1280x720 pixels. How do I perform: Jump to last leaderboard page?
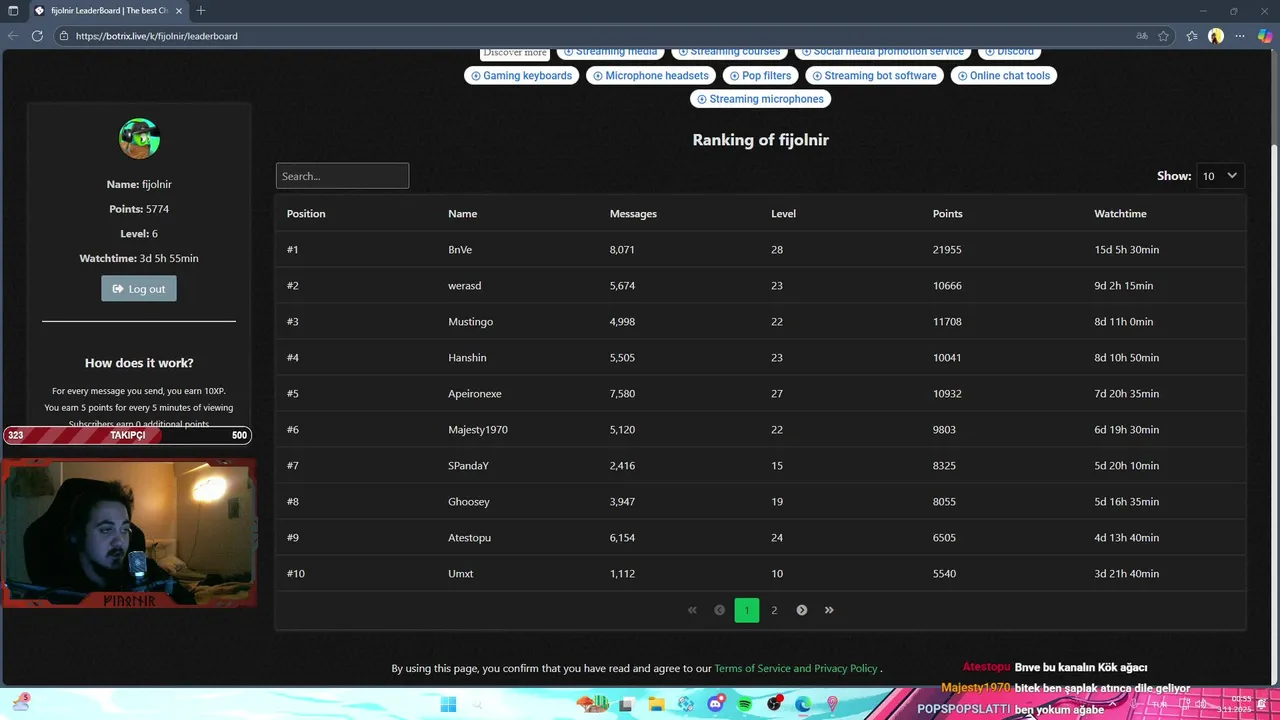(829, 610)
